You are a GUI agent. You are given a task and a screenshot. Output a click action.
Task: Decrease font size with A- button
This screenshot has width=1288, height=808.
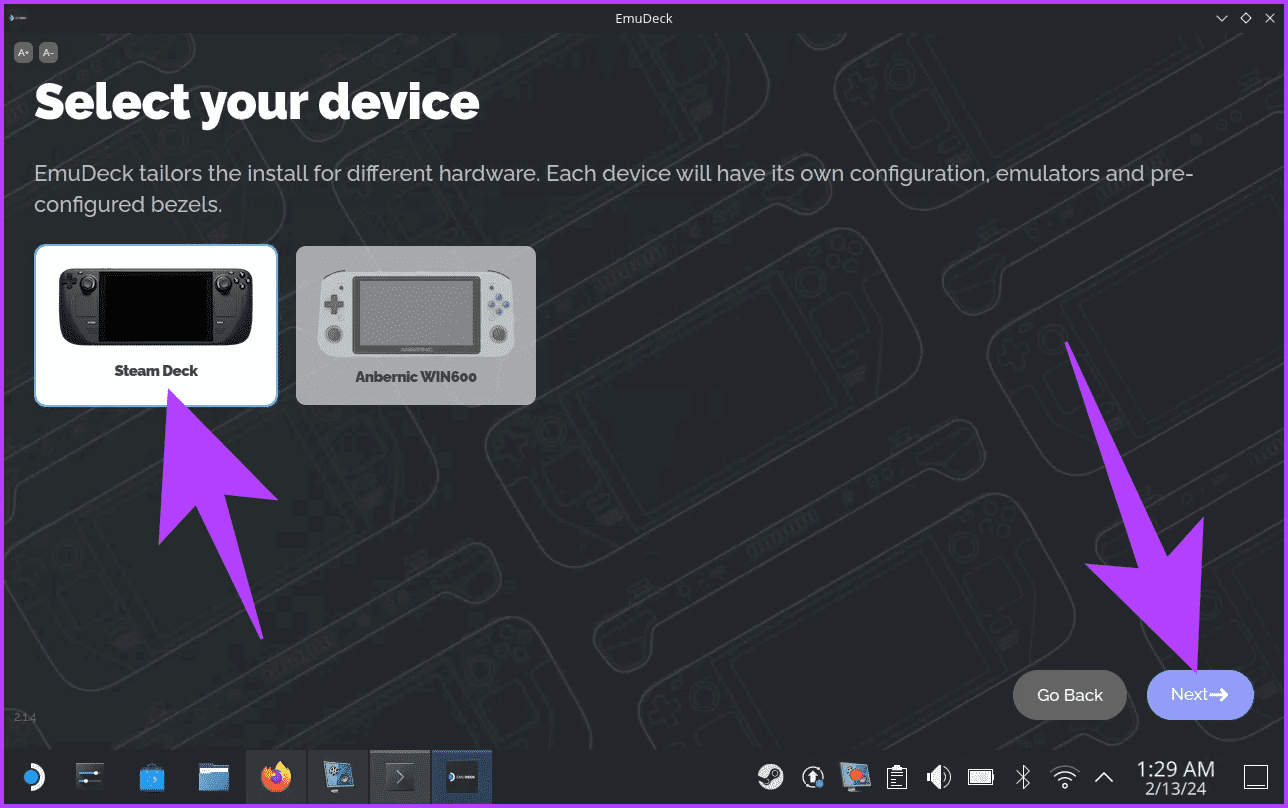(48, 52)
